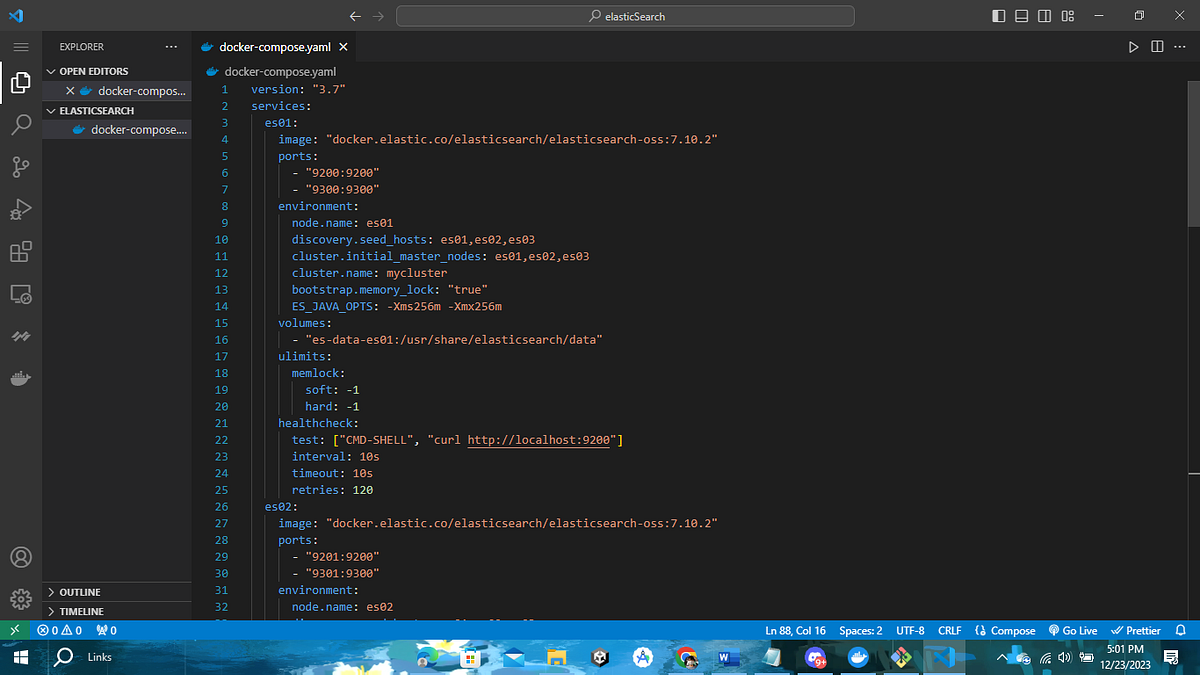1200x675 pixels.
Task: Toggle the primary side bar
Action: click(x=997, y=15)
